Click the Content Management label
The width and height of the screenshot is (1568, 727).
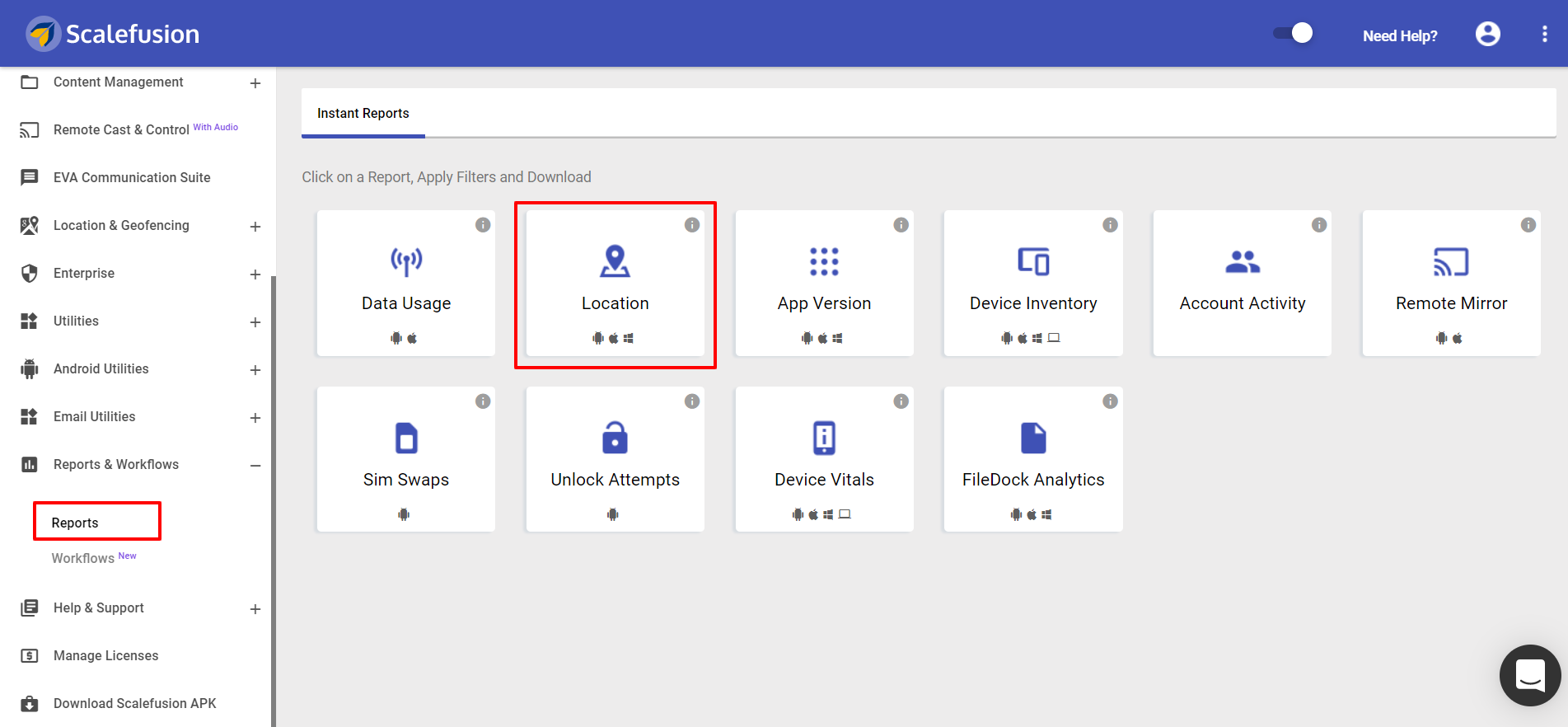tap(119, 82)
